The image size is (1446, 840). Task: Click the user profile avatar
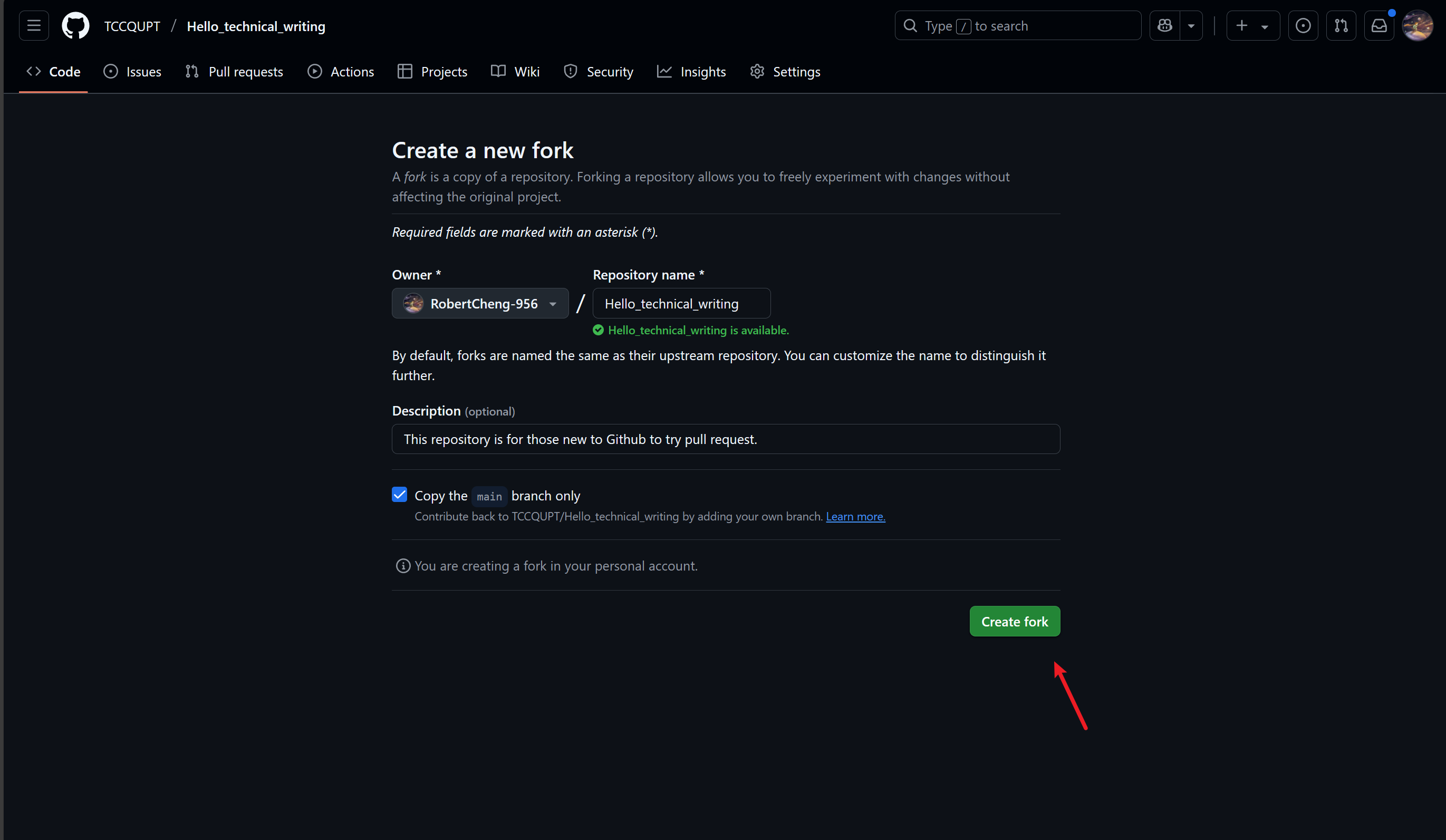coord(1418,26)
